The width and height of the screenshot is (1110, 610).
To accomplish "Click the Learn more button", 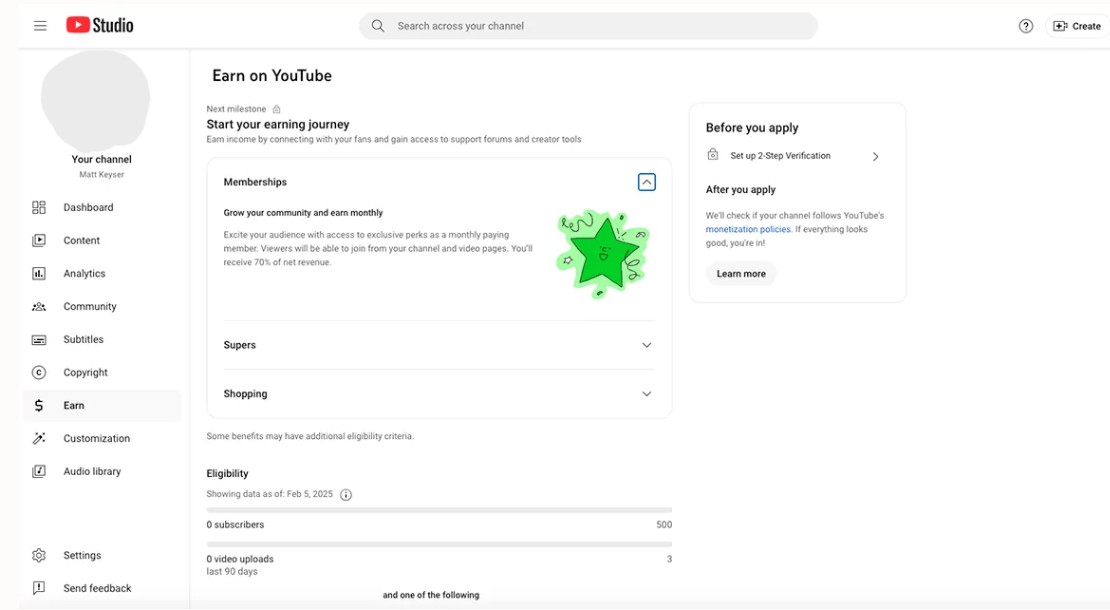I will click(x=741, y=274).
